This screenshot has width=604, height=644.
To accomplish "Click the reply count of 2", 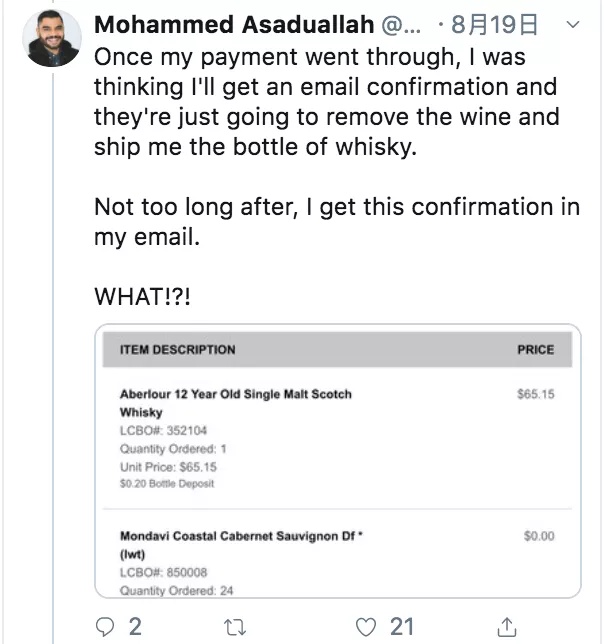I will 135,627.
